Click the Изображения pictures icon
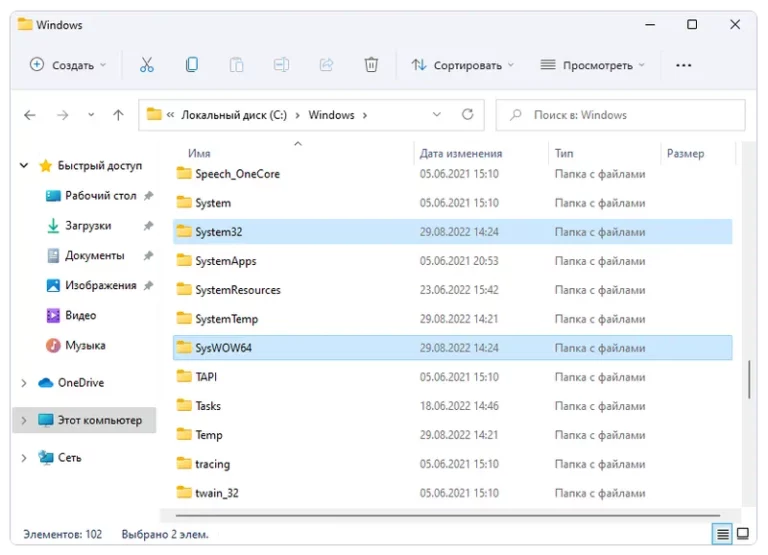 click(53, 286)
